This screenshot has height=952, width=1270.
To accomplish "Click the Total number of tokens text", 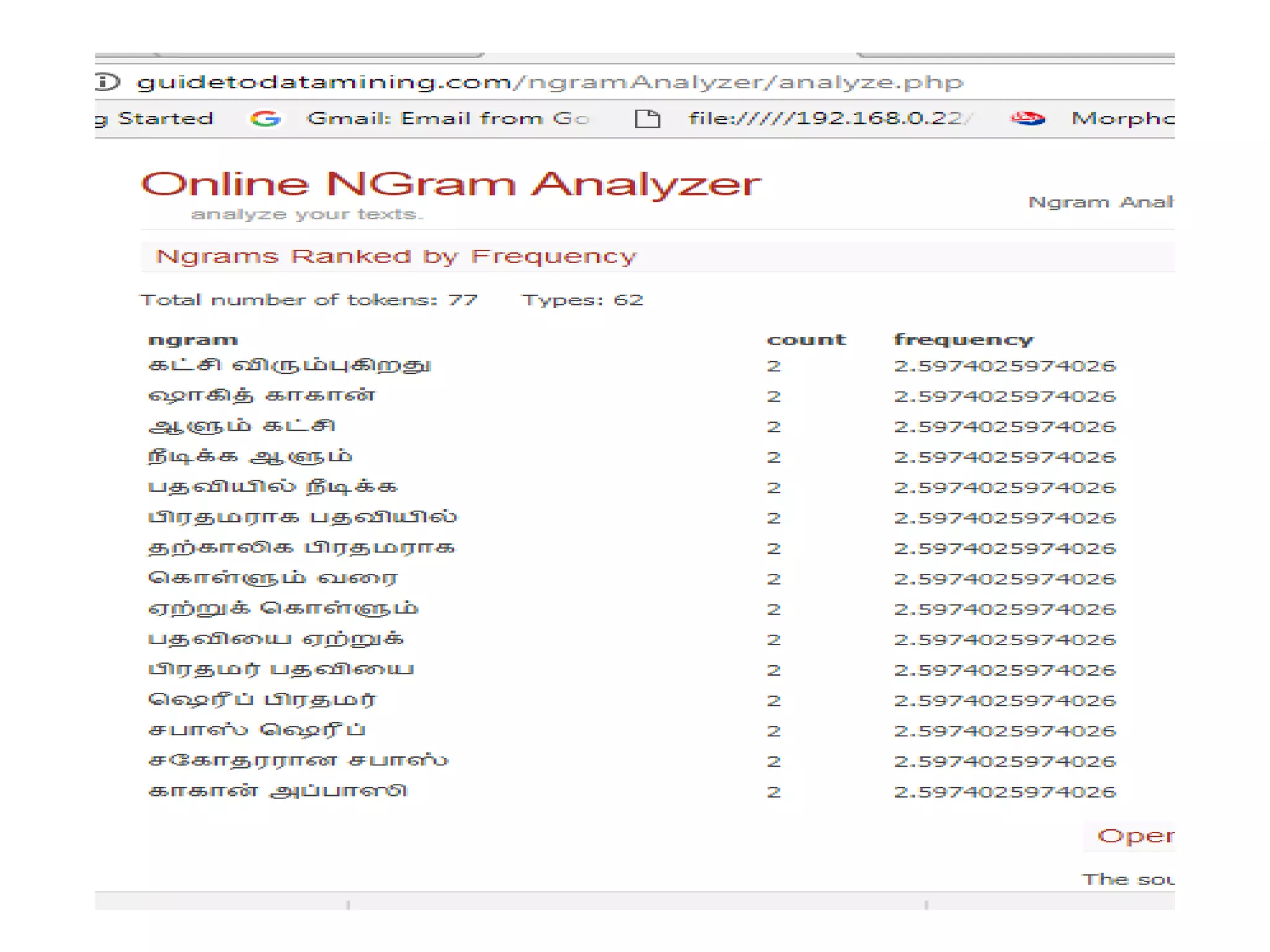I will [x=309, y=300].
